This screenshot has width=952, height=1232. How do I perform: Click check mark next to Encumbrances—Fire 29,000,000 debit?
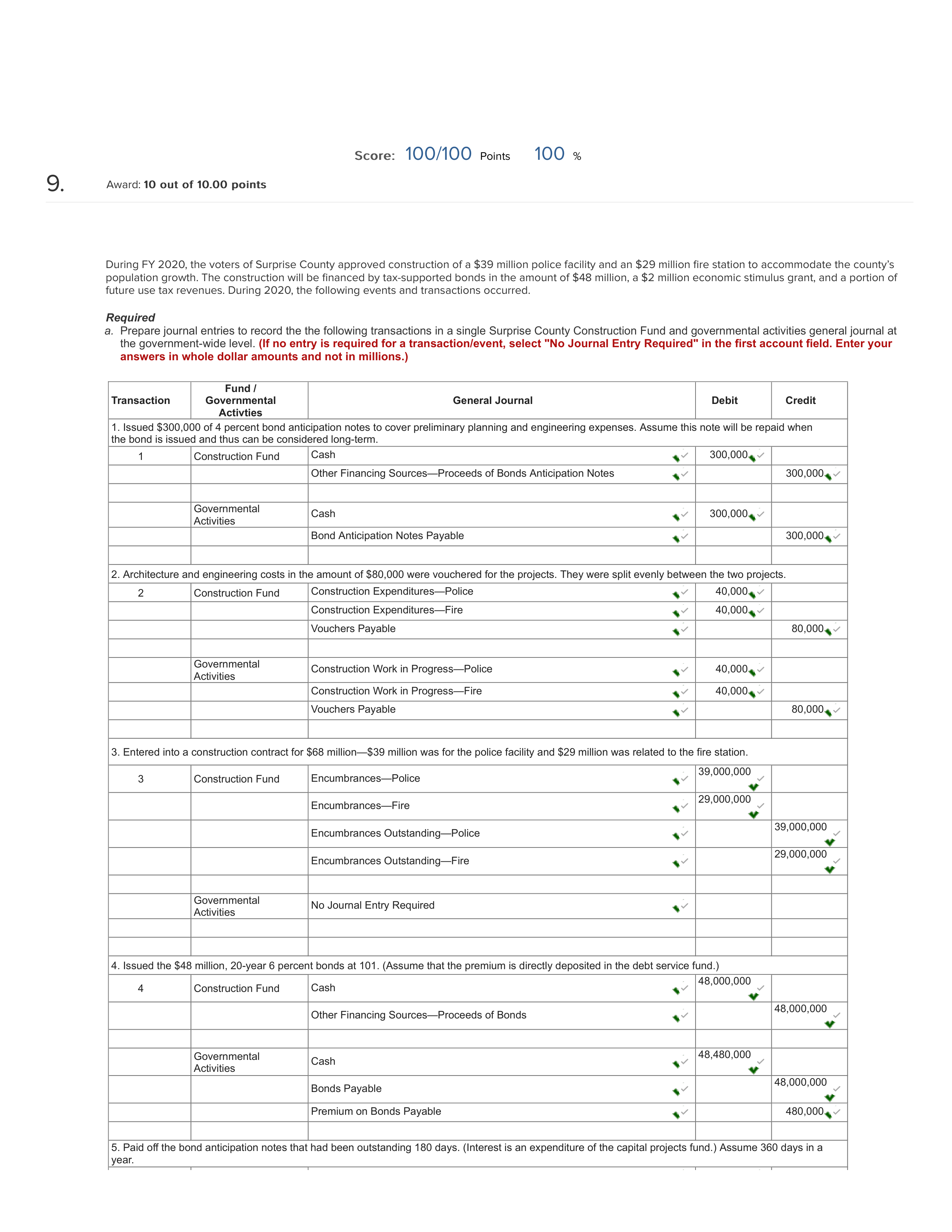[x=753, y=815]
